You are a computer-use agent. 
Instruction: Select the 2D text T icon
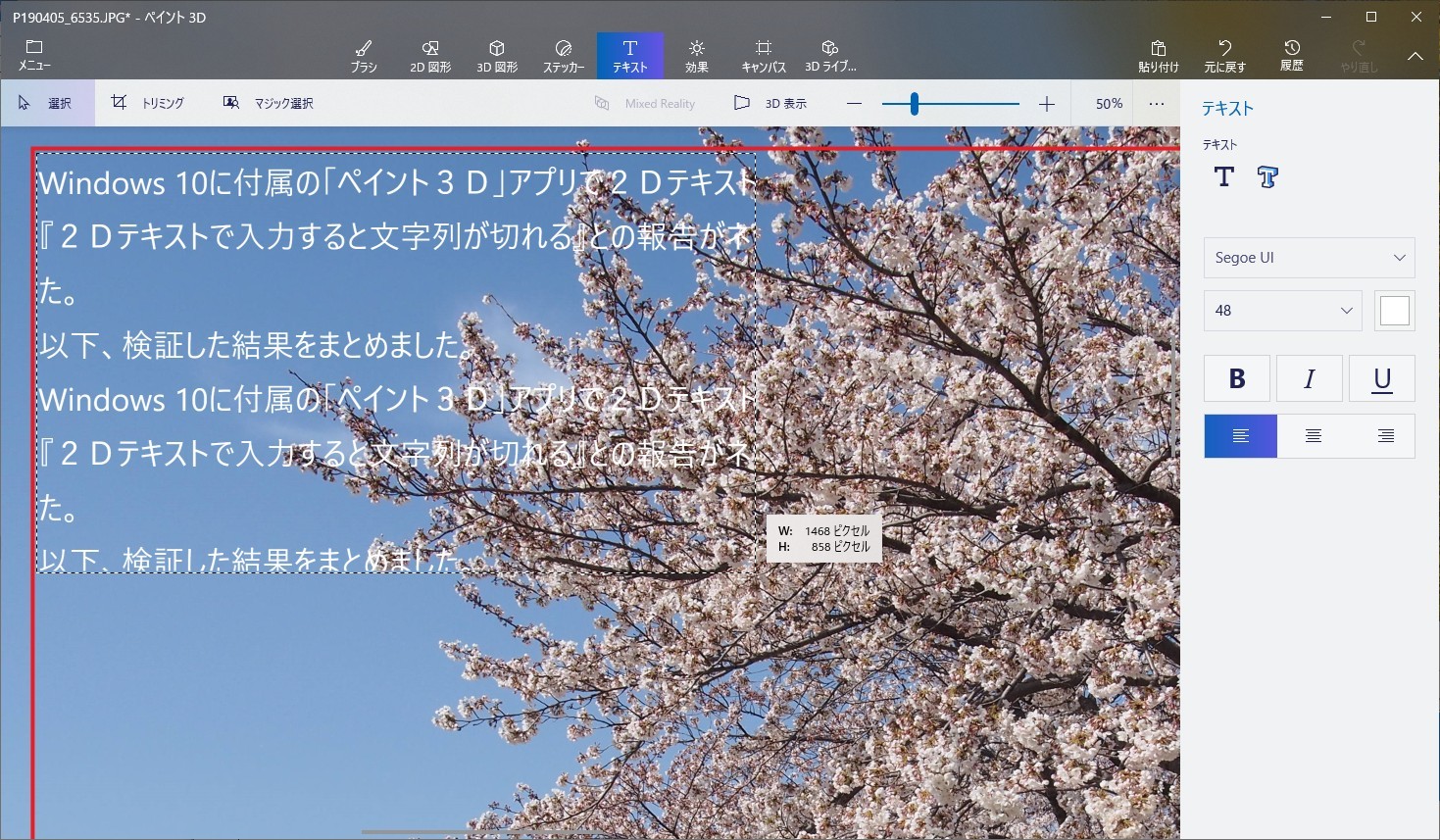pyautogui.click(x=1224, y=176)
